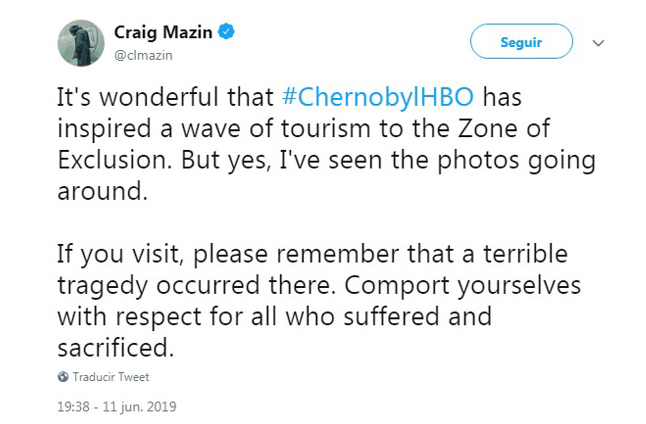Click the Traducir Tweet link

[x=111, y=377]
